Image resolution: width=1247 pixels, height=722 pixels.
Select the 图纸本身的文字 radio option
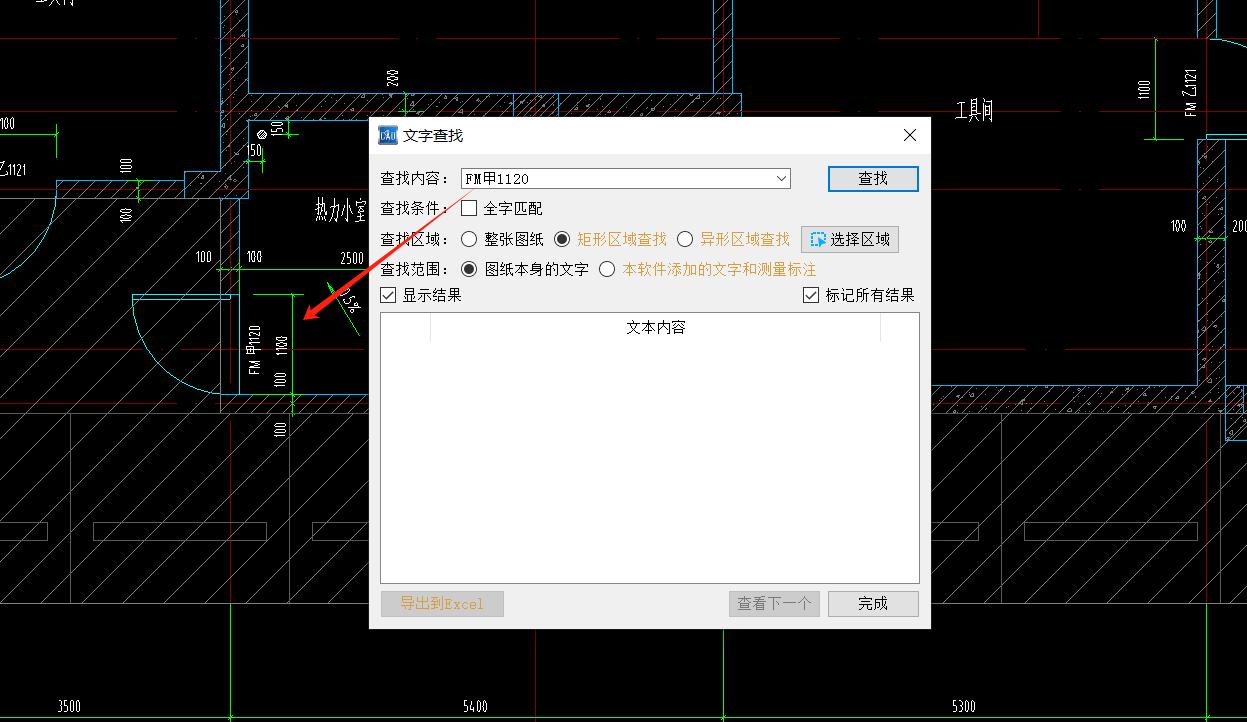click(x=469, y=269)
